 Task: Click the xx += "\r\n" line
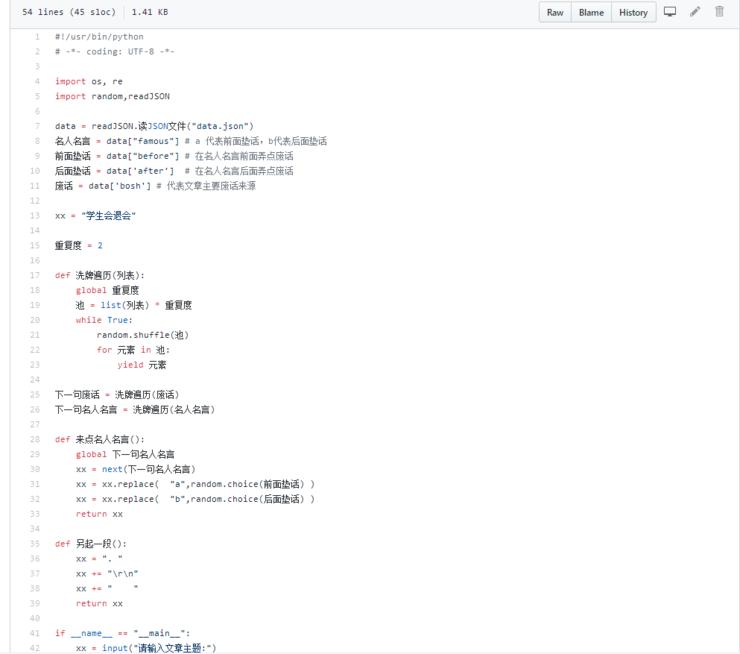(107, 574)
